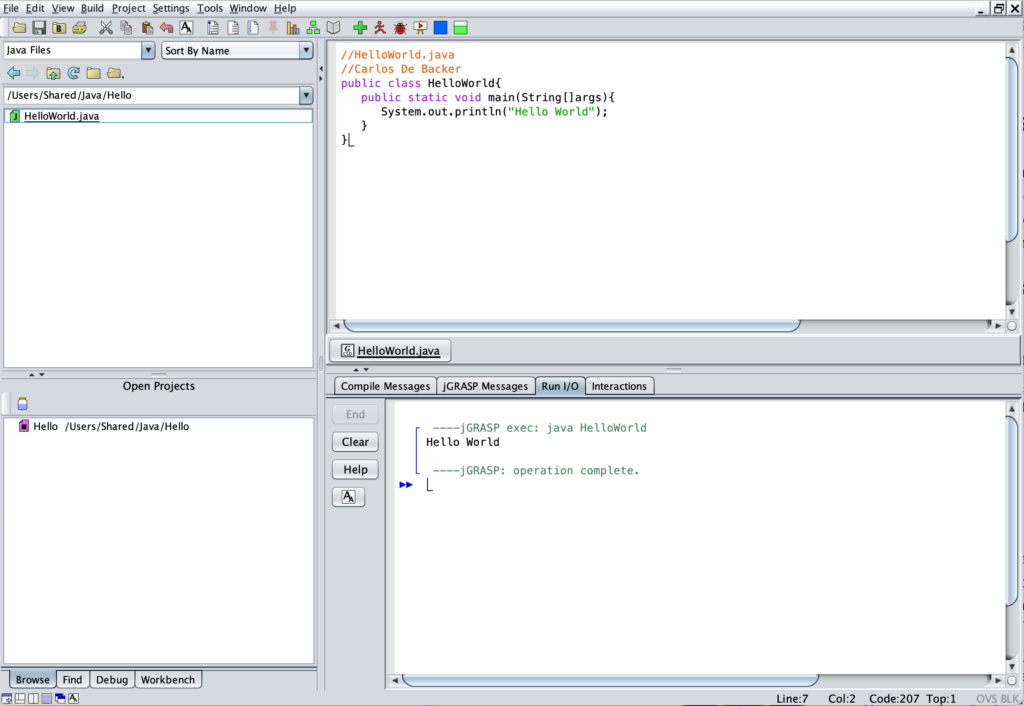Click the Browse folder icon labeled B
The height and width of the screenshot is (706, 1024).
[59, 28]
